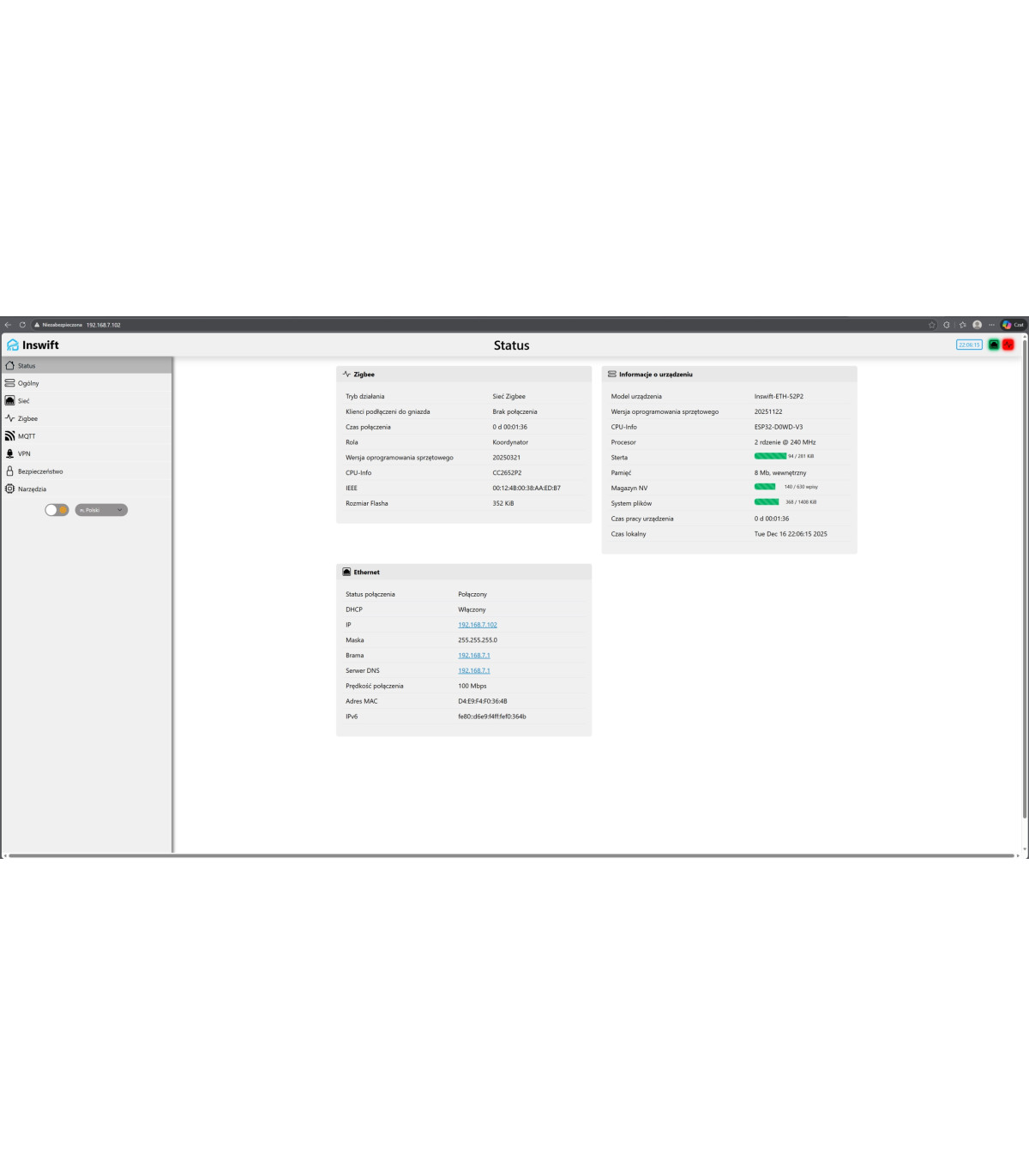Image resolution: width=1029 pixels, height=1176 pixels.
Task: Open browser settings and more menu
Action: (x=991, y=325)
